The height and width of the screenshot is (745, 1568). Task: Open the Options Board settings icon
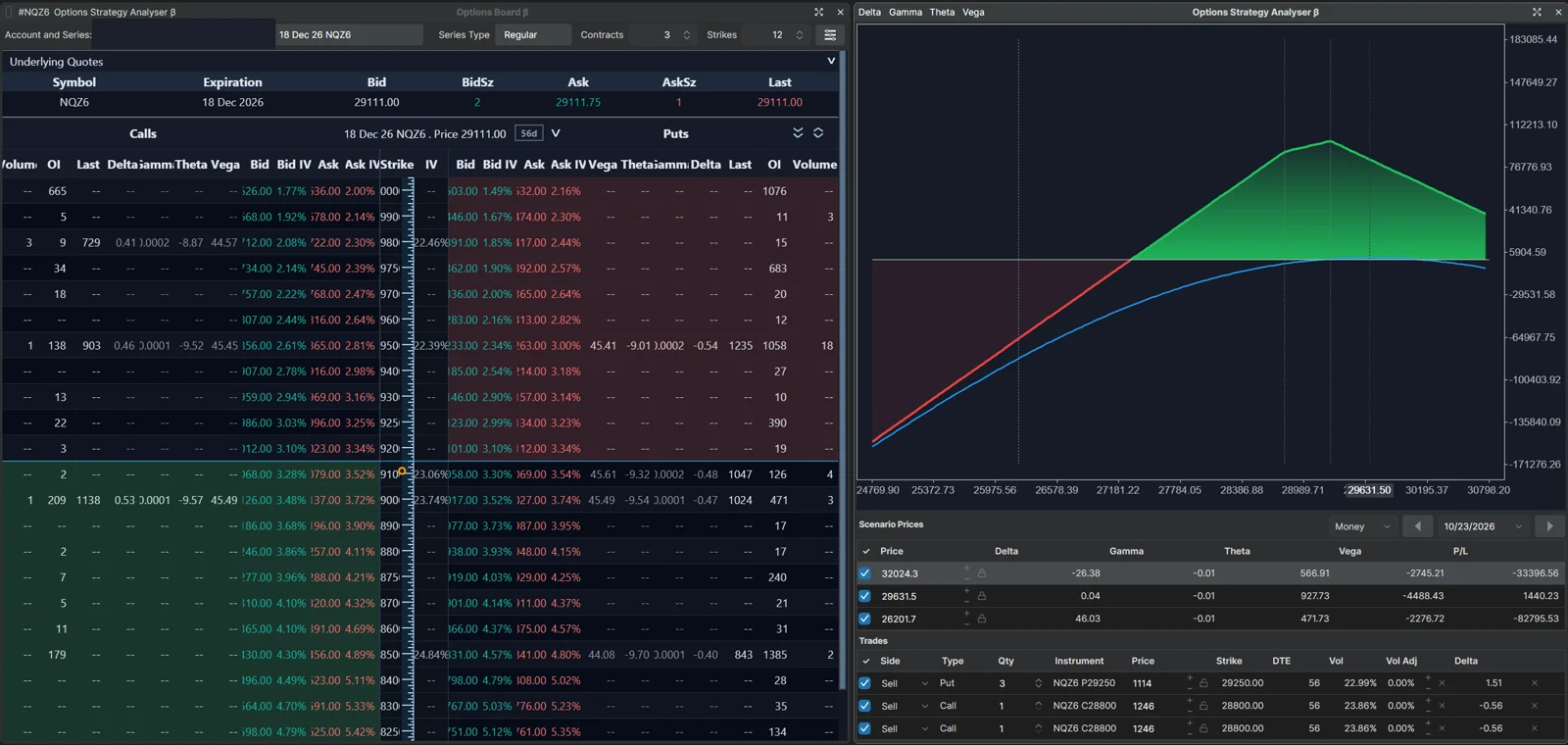(830, 35)
